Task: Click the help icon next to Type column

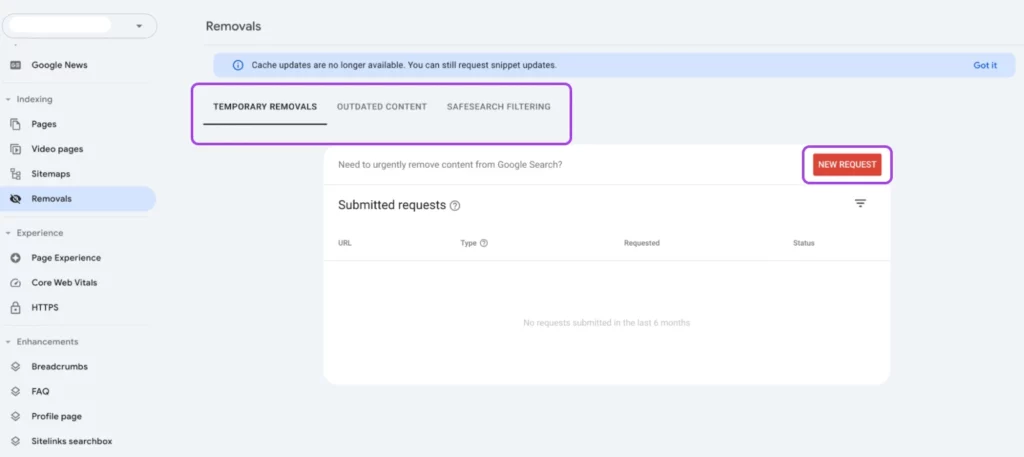Action: point(484,243)
